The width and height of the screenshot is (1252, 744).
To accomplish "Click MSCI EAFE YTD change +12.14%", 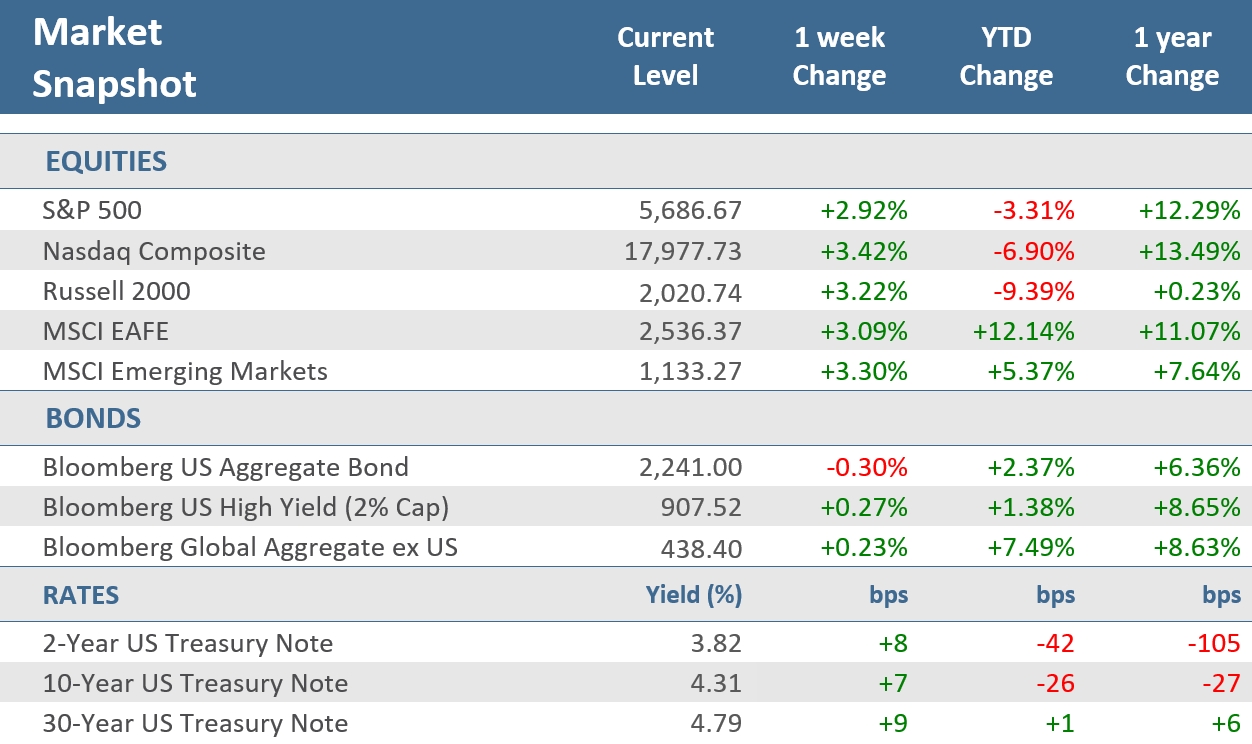I will pos(1025,331).
